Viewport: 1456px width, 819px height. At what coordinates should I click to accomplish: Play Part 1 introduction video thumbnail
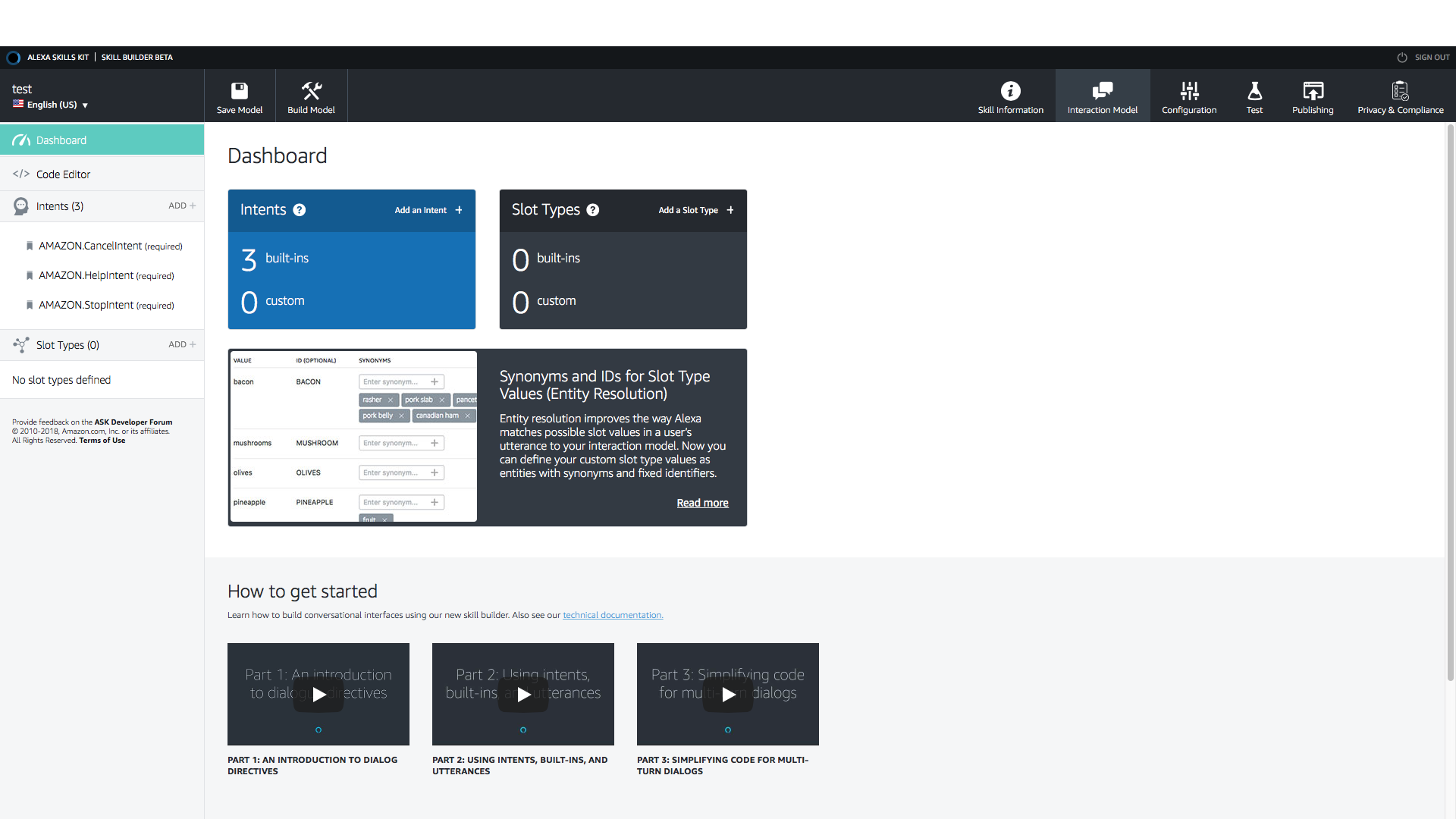(318, 693)
